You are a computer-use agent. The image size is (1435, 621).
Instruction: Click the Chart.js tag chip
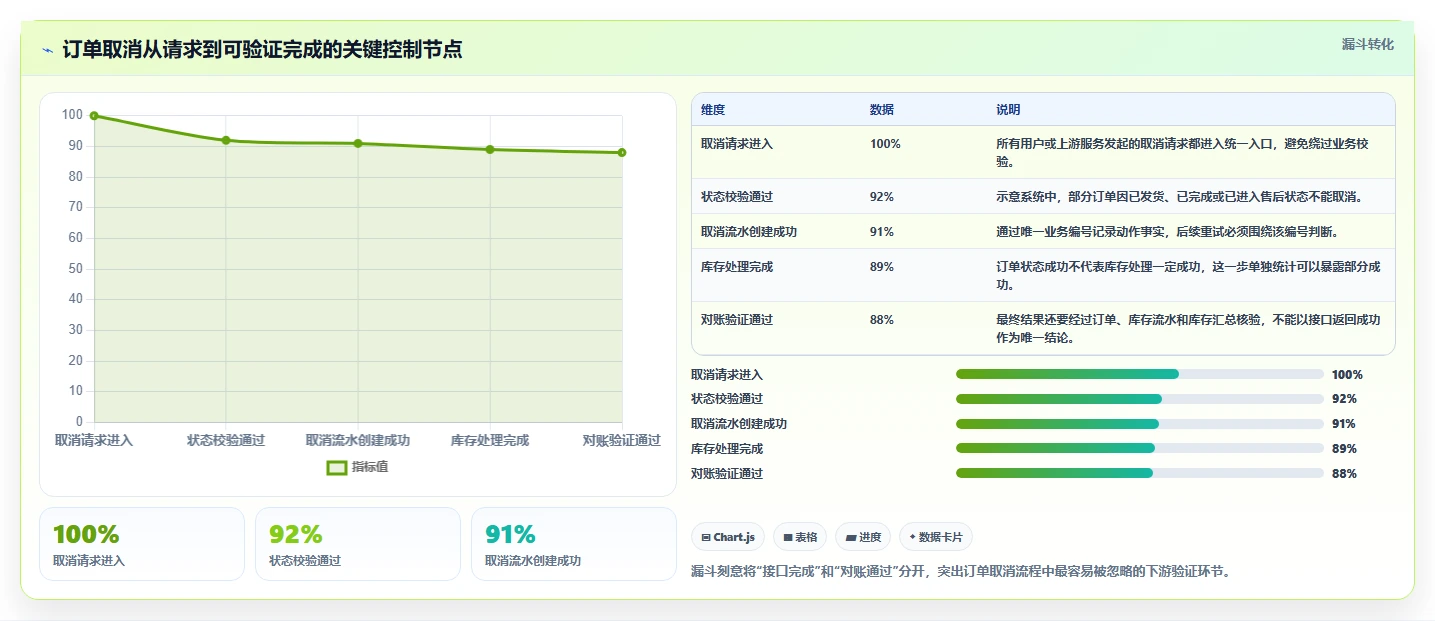click(728, 537)
